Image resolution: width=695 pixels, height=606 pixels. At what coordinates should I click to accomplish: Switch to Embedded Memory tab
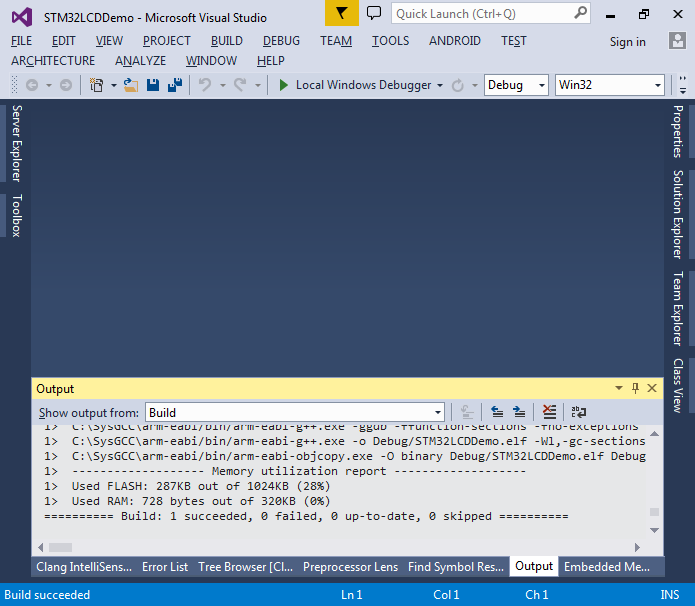pos(607,567)
